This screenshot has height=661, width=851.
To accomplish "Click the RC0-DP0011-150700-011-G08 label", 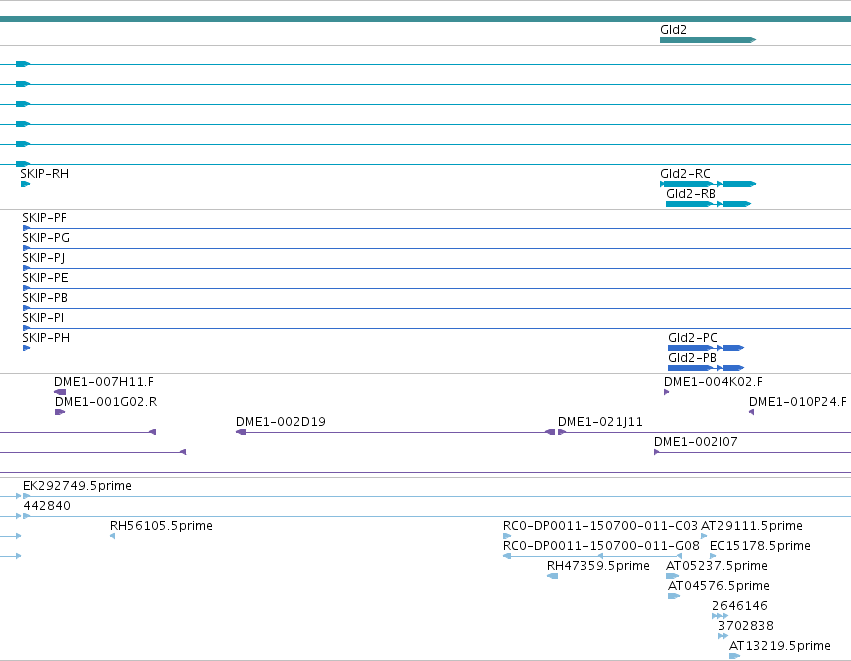I will 601,546.
